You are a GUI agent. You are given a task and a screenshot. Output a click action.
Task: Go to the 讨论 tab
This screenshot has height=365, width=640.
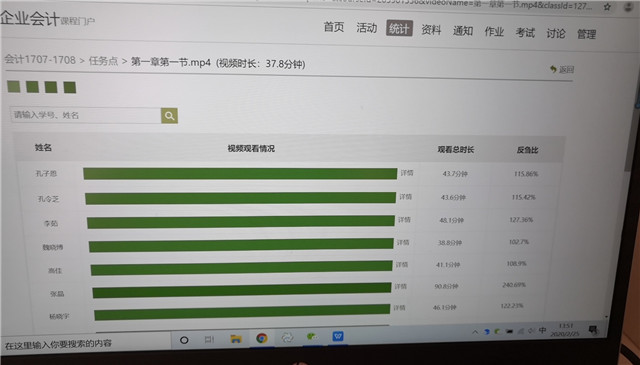click(556, 33)
